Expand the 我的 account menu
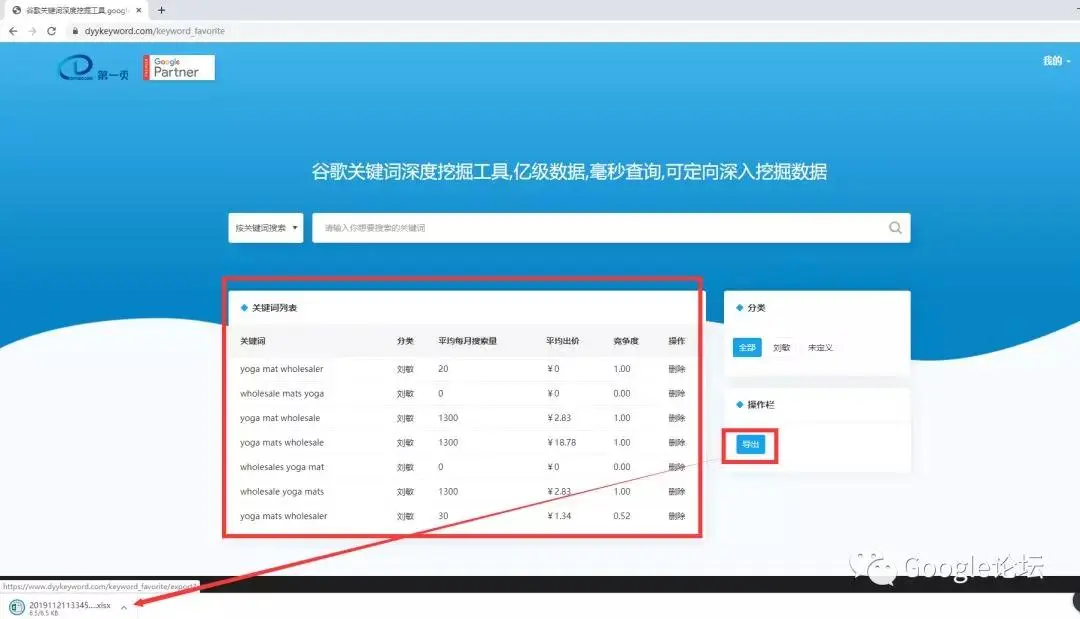 point(1056,61)
